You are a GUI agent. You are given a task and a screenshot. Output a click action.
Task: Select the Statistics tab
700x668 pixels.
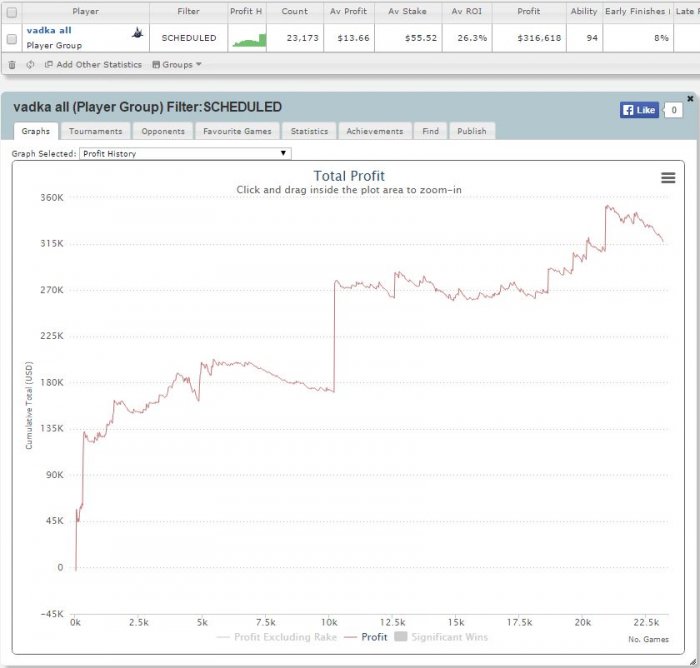(309, 131)
